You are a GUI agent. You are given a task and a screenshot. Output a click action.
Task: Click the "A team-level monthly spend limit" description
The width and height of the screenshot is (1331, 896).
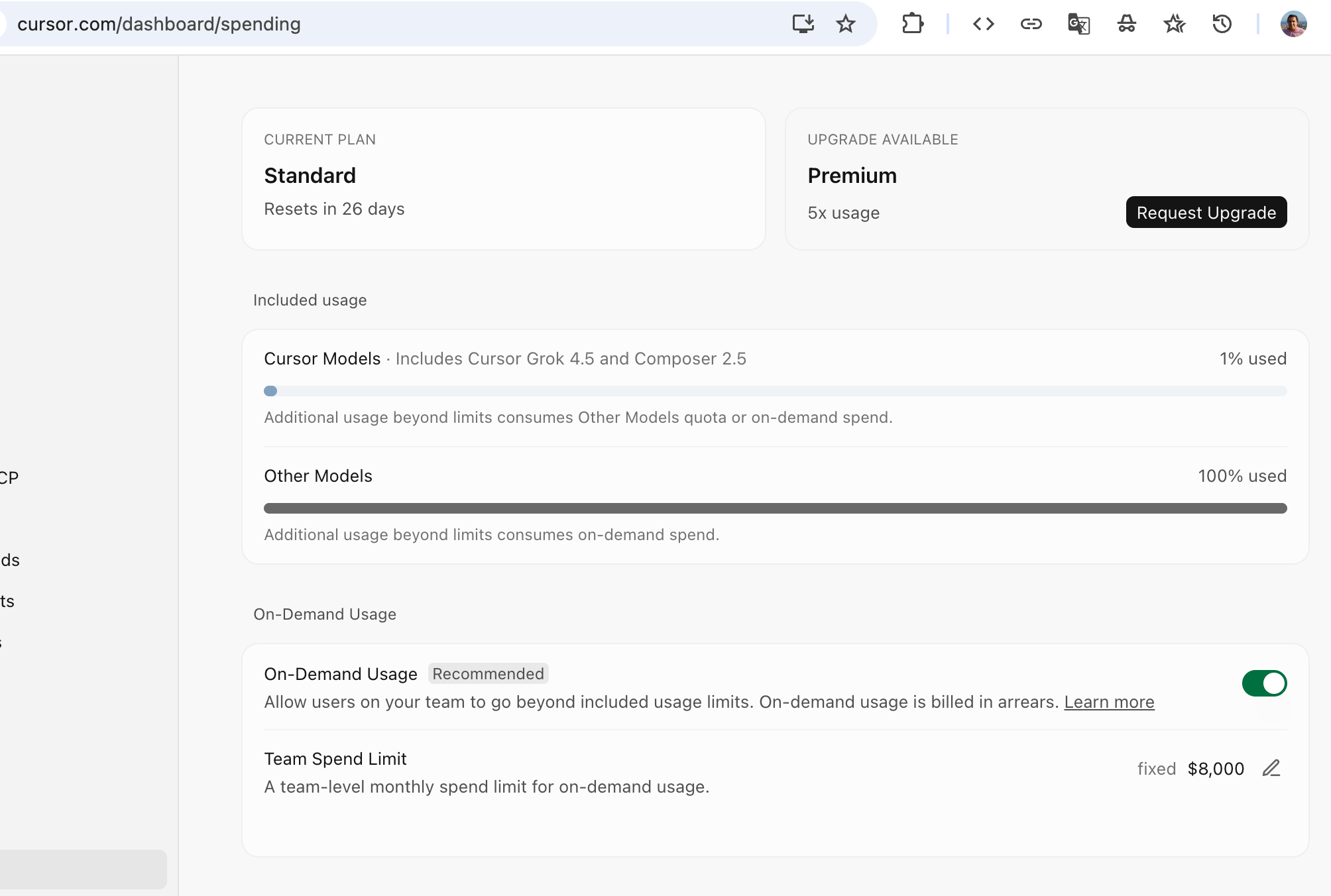click(487, 787)
